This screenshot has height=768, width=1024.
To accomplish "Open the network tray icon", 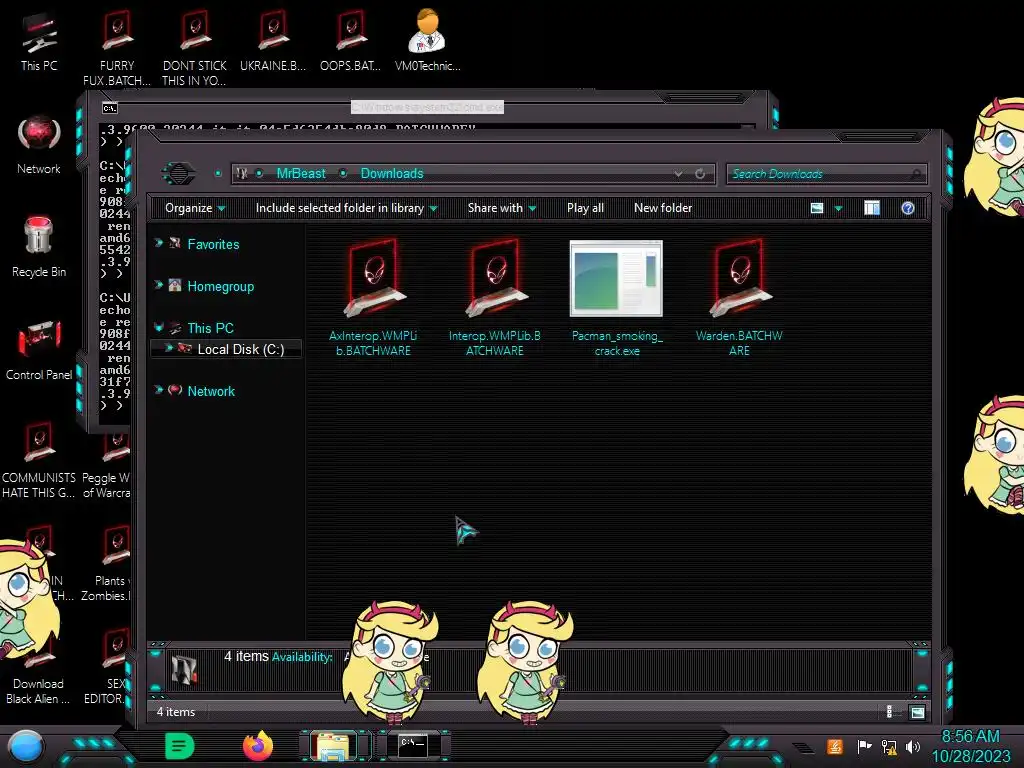I will pyautogui.click(x=889, y=746).
